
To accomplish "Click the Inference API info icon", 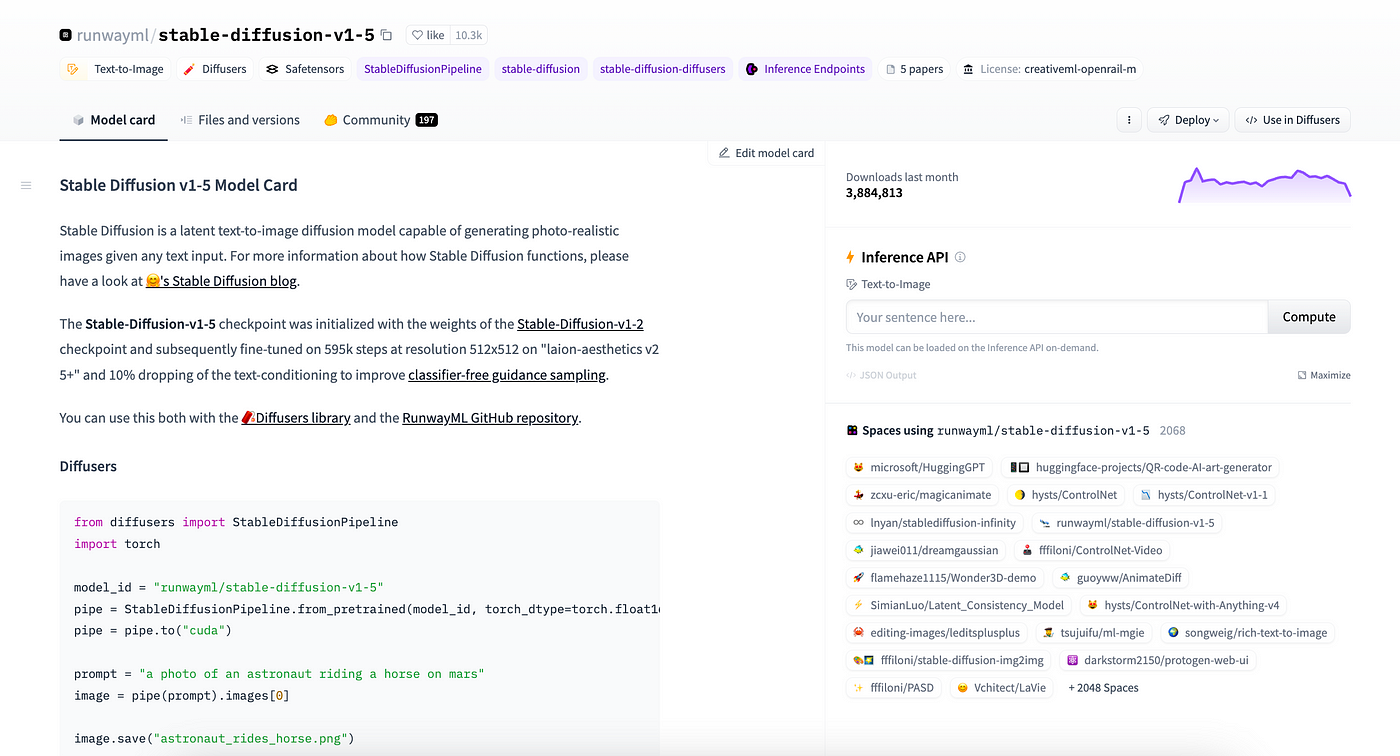I will coord(960,257).
